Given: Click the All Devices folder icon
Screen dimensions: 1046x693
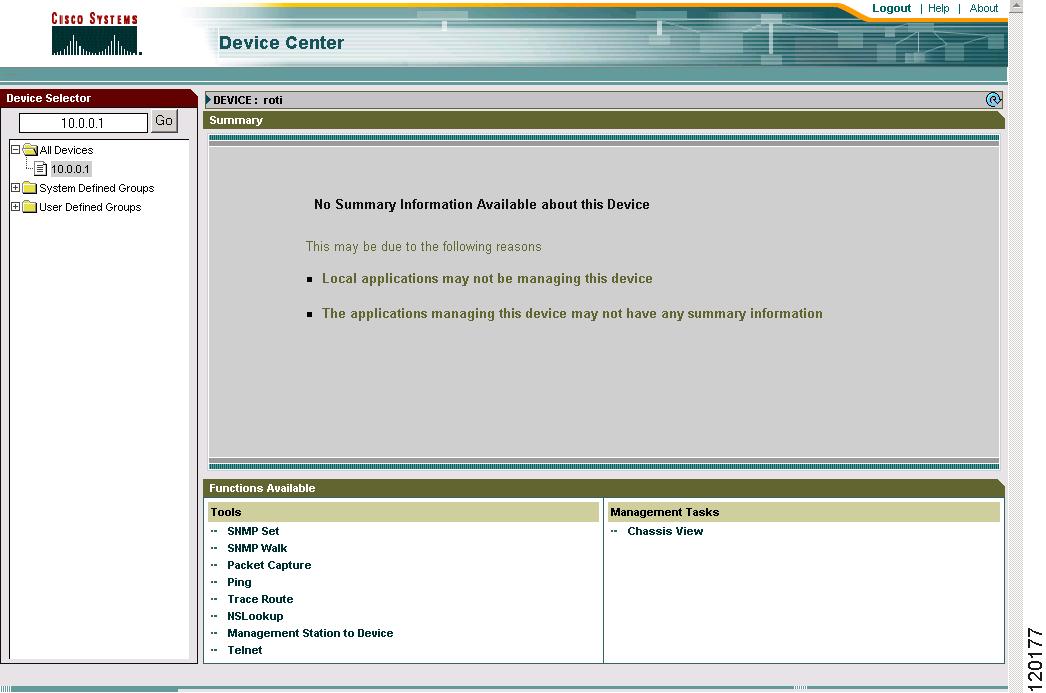Looking at the screenshot, I should pyautogui.click(x=30, y=149).
